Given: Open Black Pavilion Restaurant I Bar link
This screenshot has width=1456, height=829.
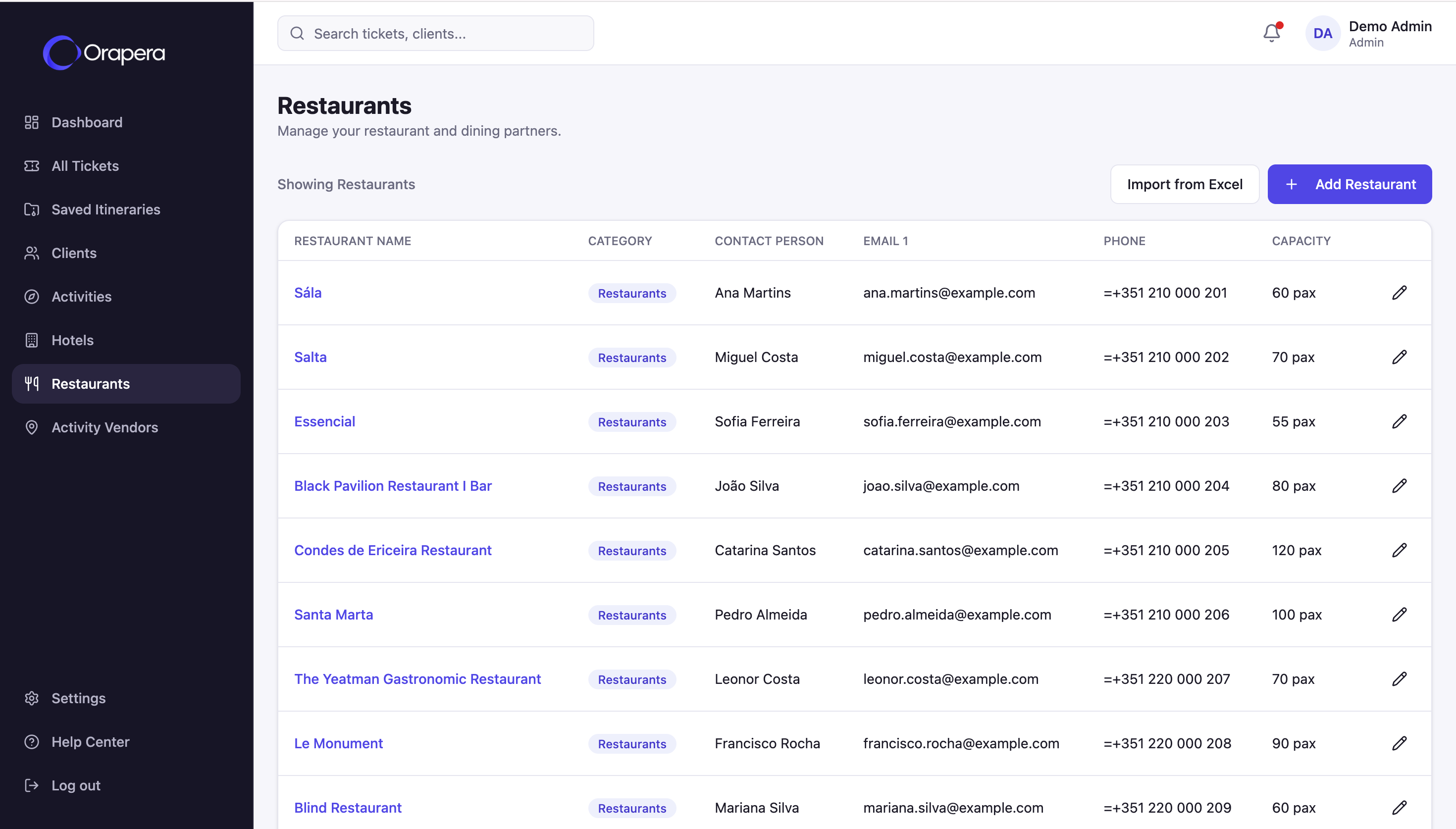Looking at the screenshot, I should point(393,486).
